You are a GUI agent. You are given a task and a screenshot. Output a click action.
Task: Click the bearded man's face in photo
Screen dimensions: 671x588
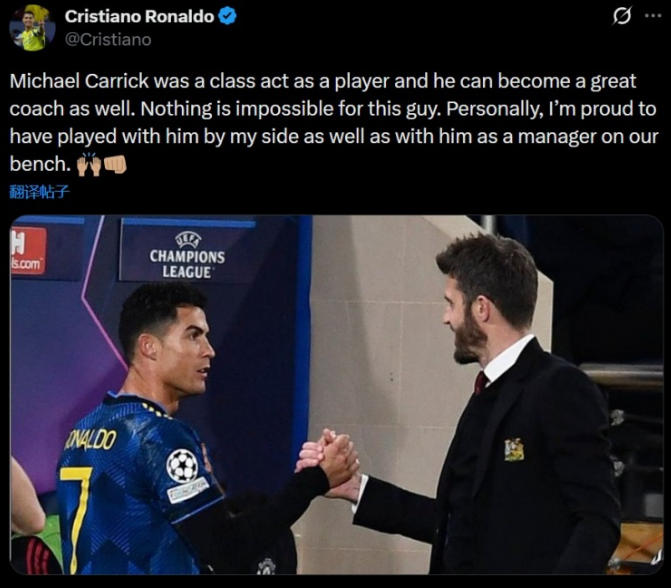(464, 324)
